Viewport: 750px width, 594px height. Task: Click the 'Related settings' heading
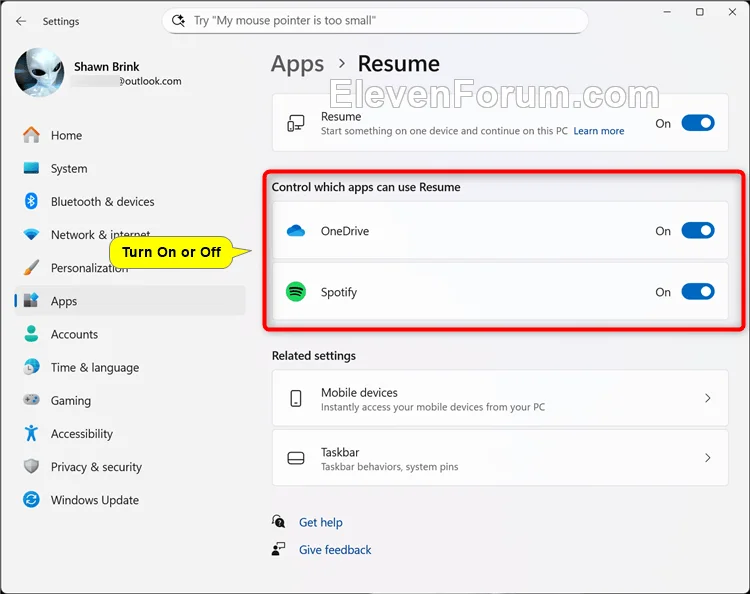click(314, 356)
